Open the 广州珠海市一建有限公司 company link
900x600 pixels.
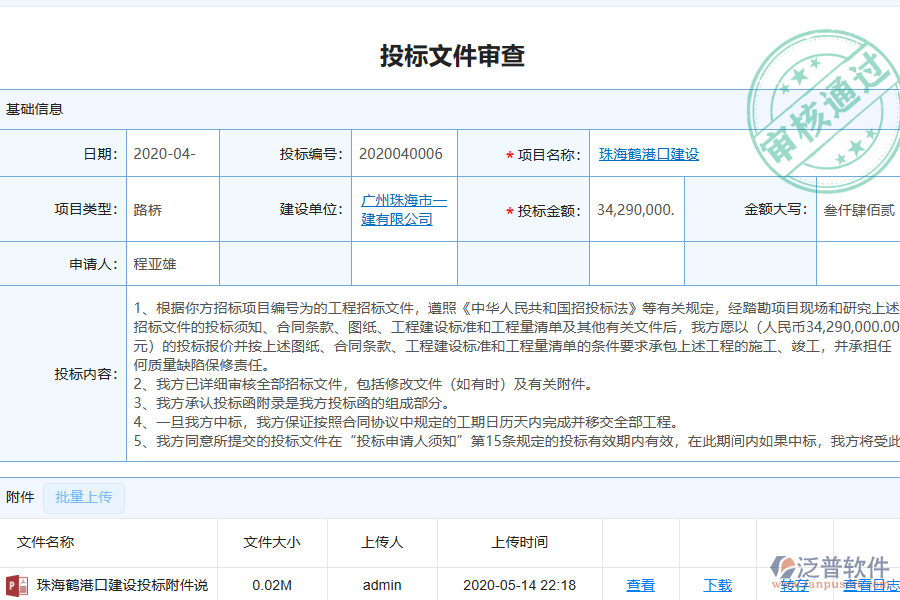point(404,208)
